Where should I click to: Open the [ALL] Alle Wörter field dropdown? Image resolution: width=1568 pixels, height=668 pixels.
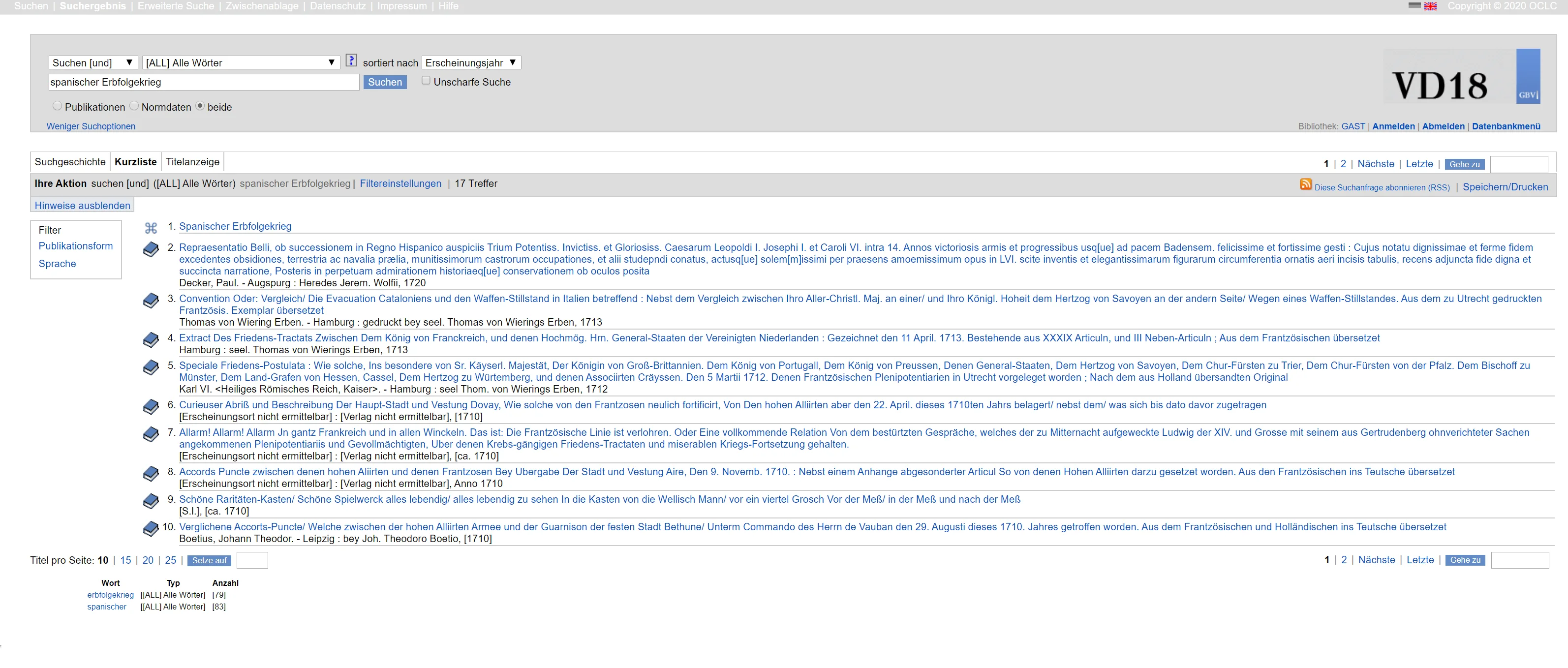tap(241, 62)
